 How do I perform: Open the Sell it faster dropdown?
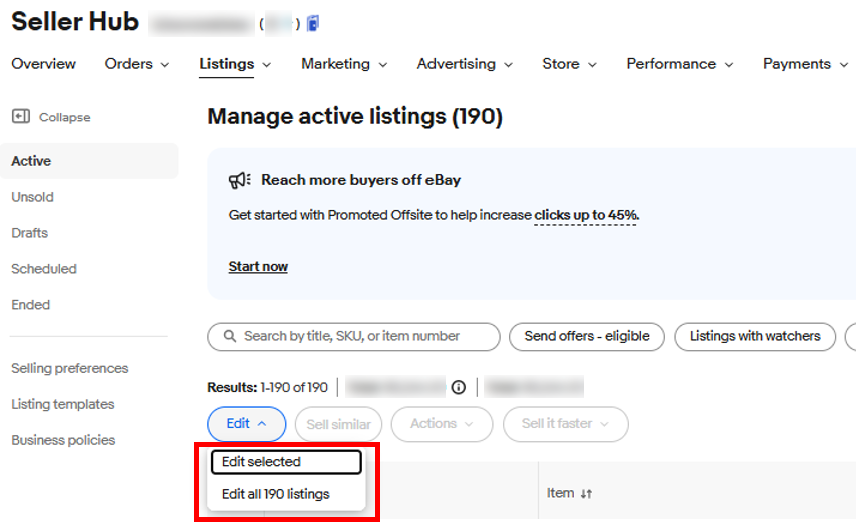(566, 424)
